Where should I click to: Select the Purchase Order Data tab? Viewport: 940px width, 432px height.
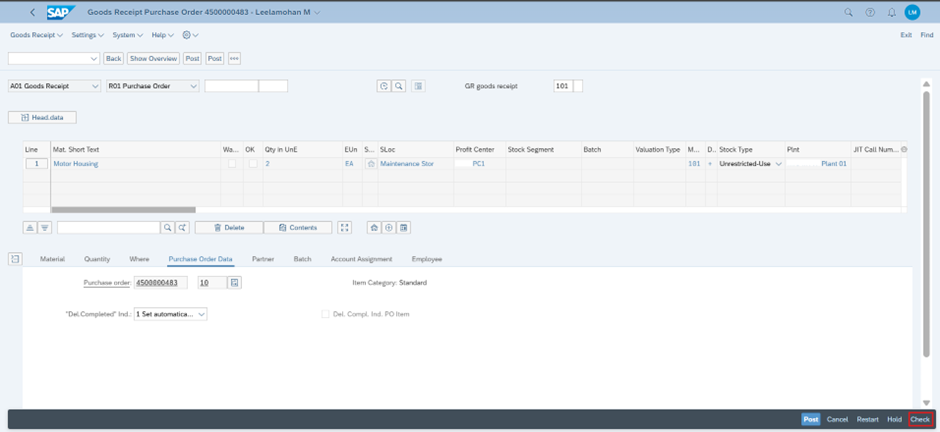pos(200,259)
